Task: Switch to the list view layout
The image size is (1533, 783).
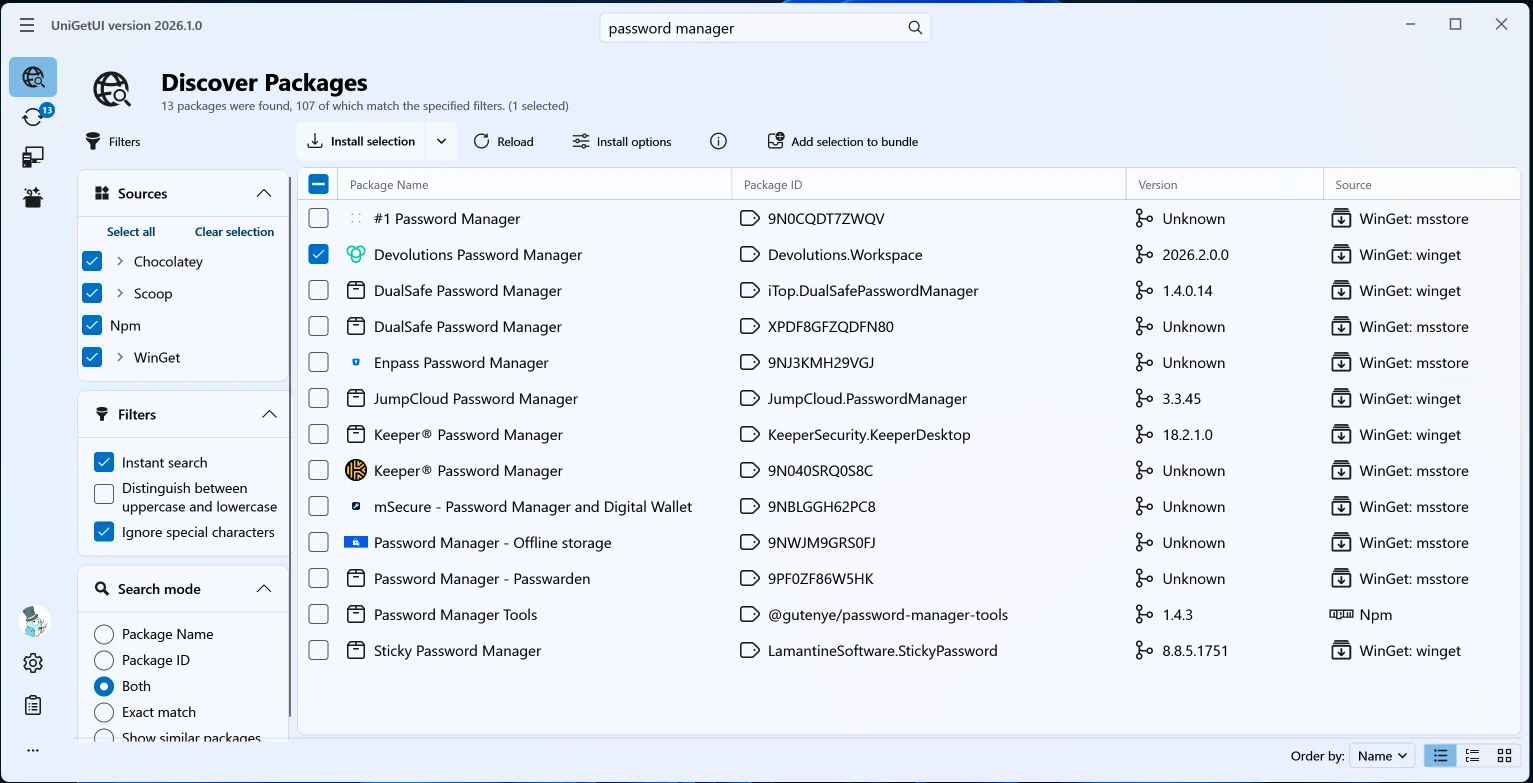Action: tap(1441, 756)
